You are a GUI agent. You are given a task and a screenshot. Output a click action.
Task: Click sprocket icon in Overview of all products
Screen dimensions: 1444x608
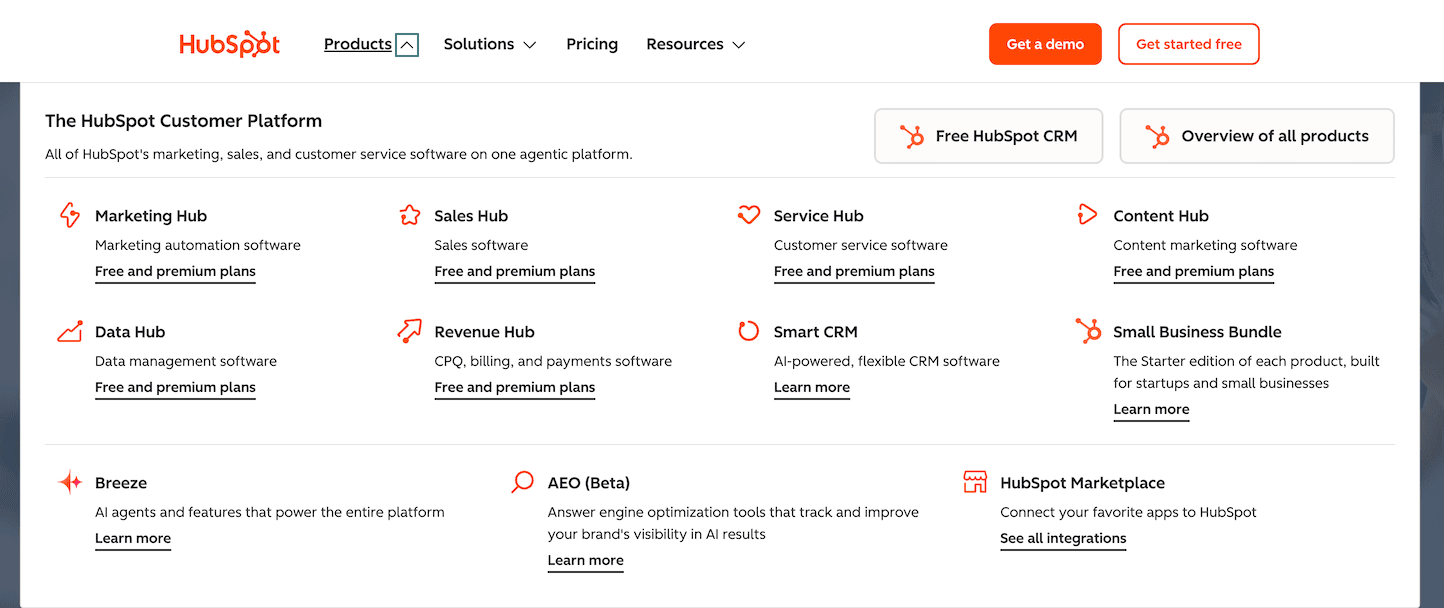point(1157,136)
